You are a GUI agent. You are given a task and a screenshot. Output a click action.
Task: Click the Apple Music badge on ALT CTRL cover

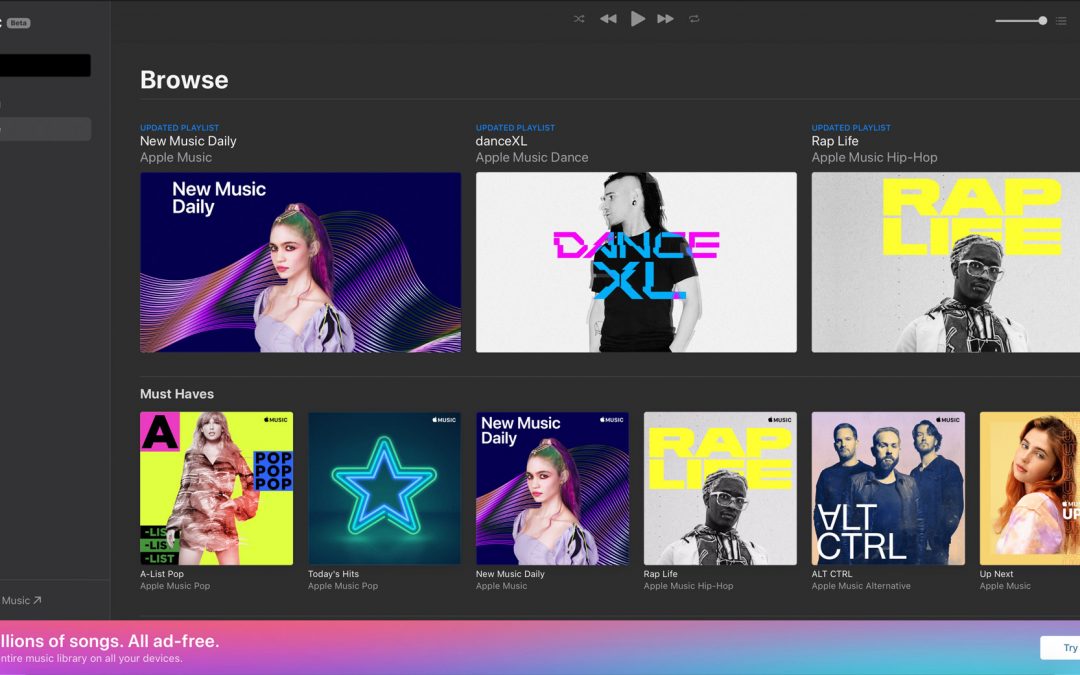click(948, 419)
